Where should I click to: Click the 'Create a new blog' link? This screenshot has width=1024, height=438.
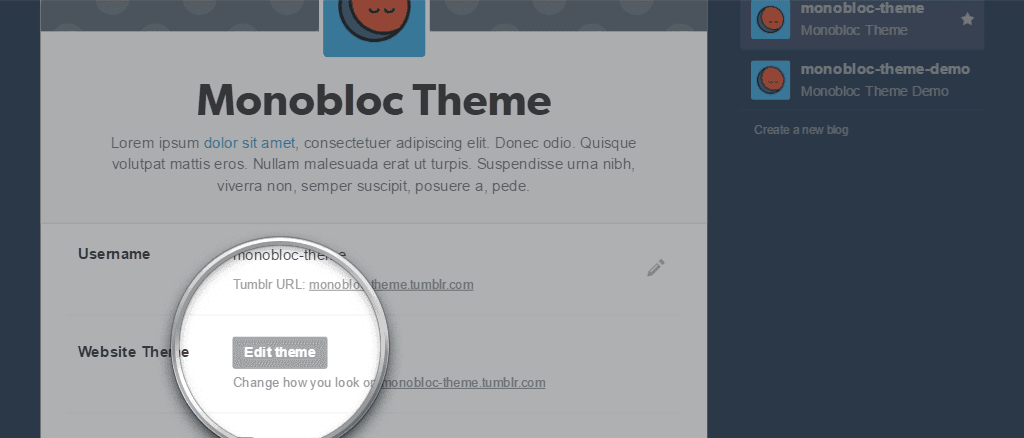[801, 130]
